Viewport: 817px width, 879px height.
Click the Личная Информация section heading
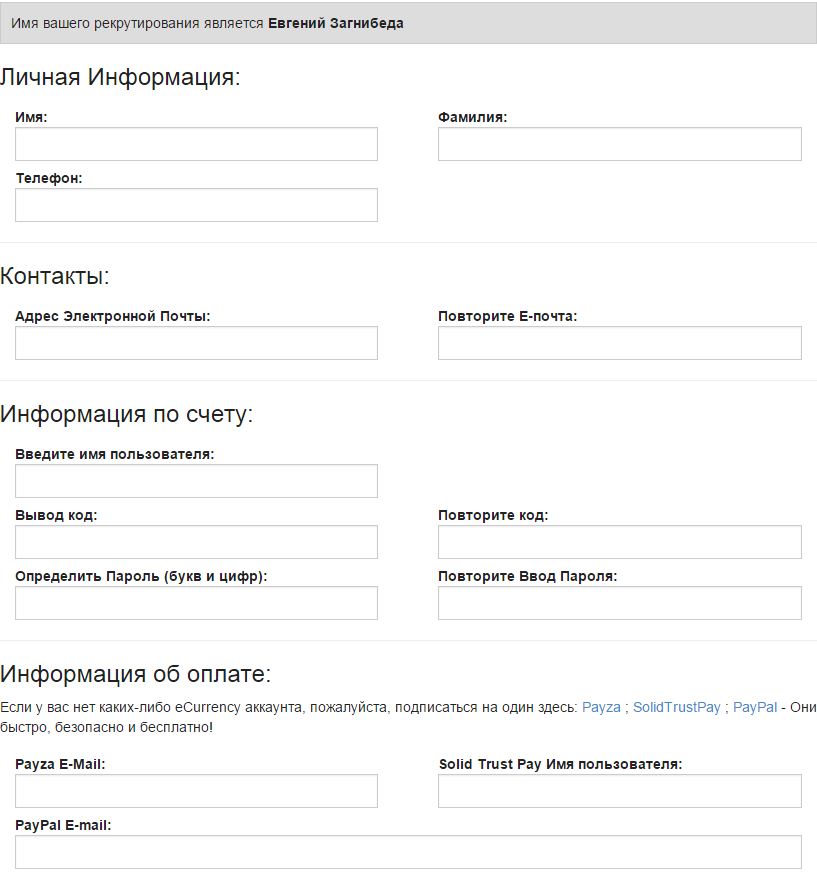click(x=120, y=77)
